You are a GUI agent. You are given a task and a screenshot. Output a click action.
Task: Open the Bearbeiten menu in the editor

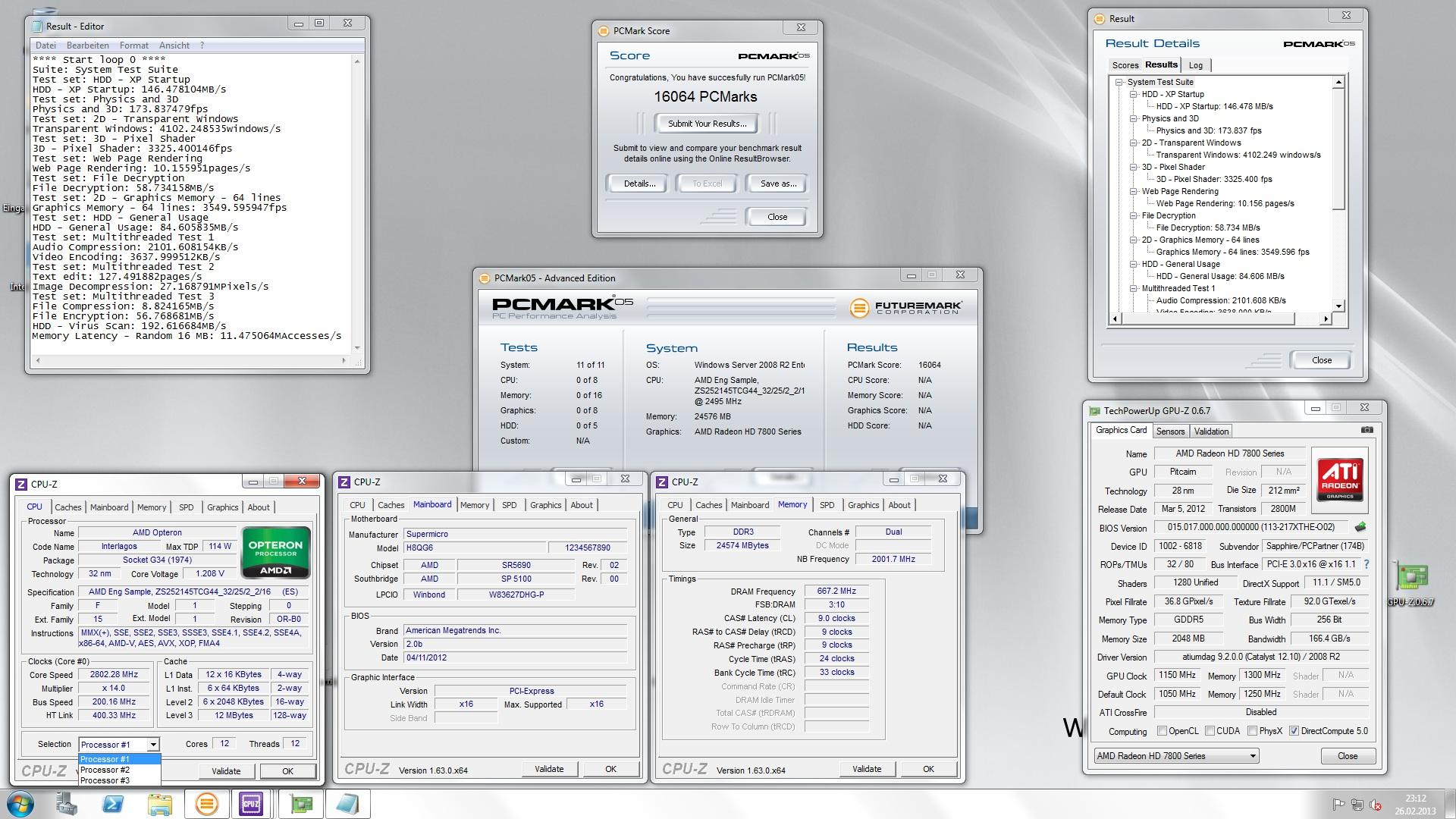point(88,45)
